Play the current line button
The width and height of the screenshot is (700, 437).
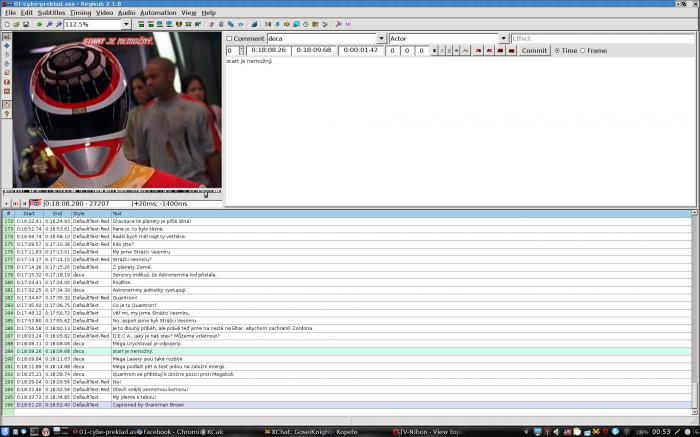coord(16,204)
